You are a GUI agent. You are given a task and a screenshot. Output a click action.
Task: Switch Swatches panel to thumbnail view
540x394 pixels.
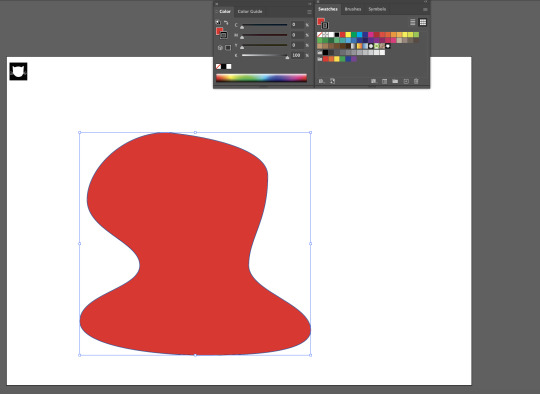click(x=423, y=22)
